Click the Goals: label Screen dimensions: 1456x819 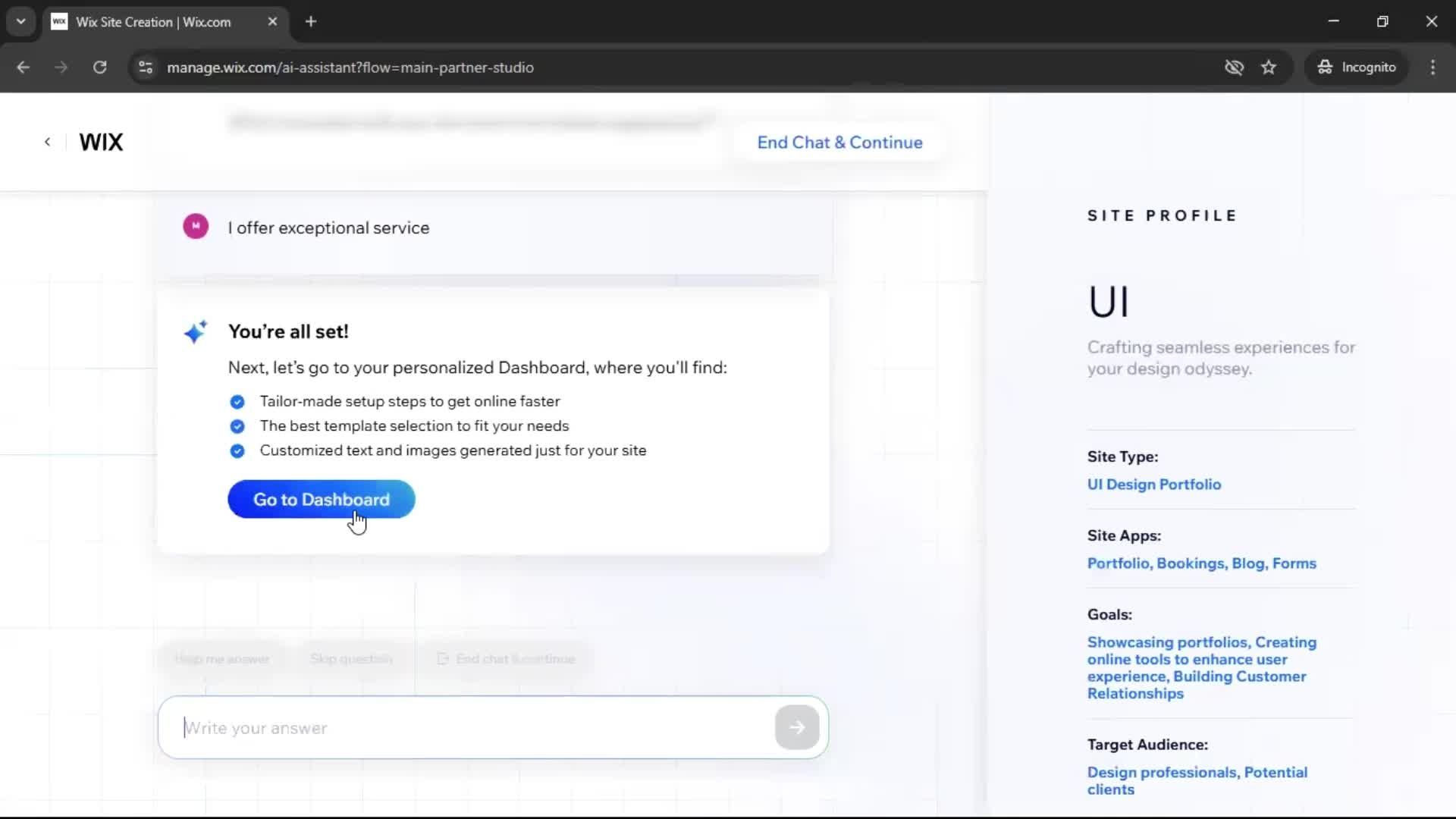(x=1109, y=614)
